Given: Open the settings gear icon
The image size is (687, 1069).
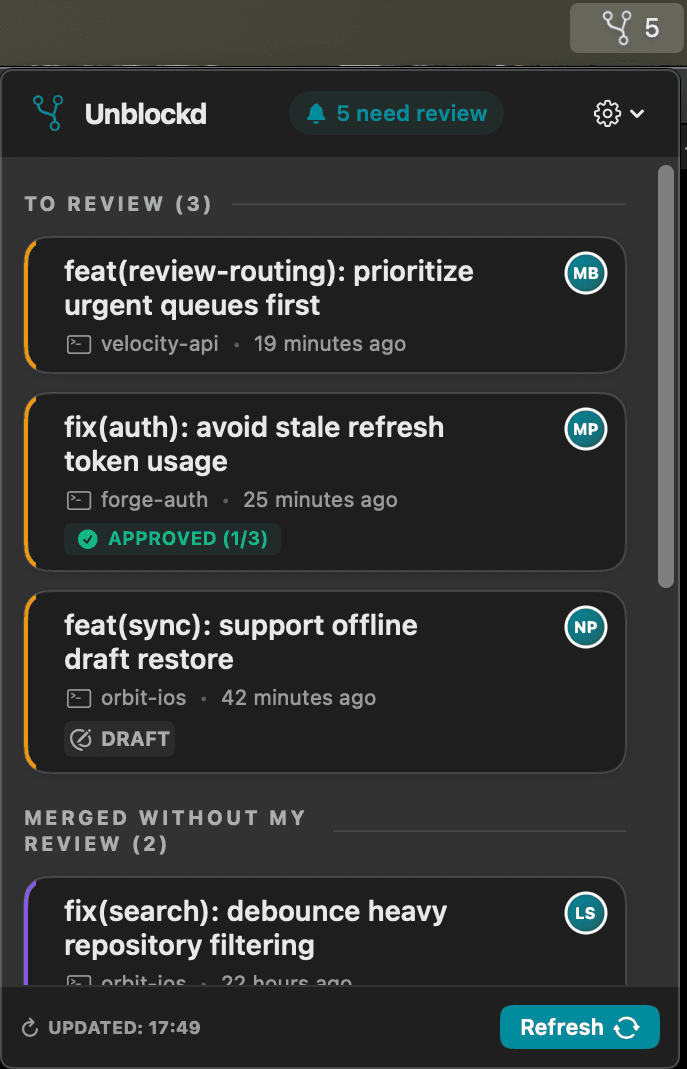Looking at the screenshot, I should tap(606, 113).
